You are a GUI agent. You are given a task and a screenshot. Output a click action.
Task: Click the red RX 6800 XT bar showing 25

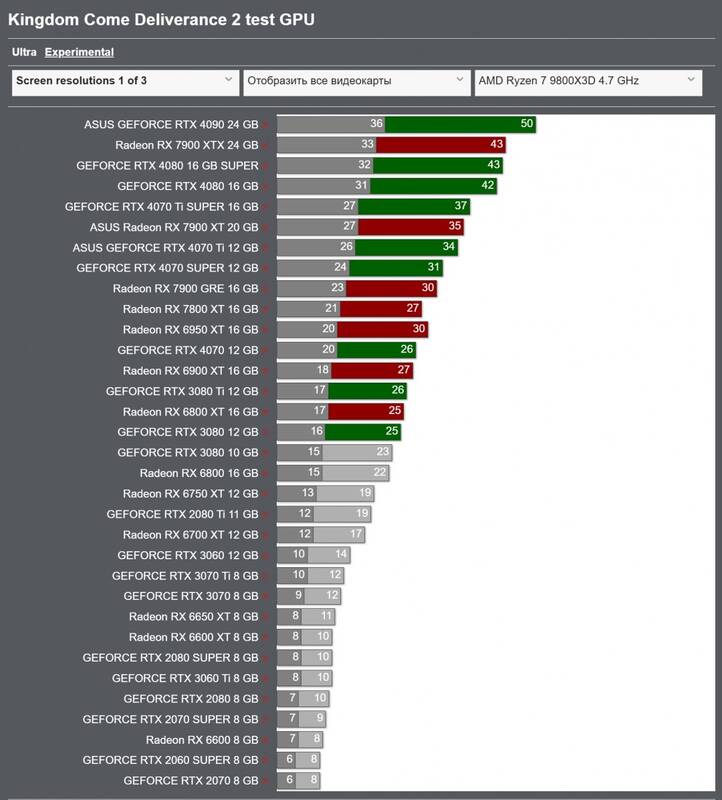tap(365, 411)
